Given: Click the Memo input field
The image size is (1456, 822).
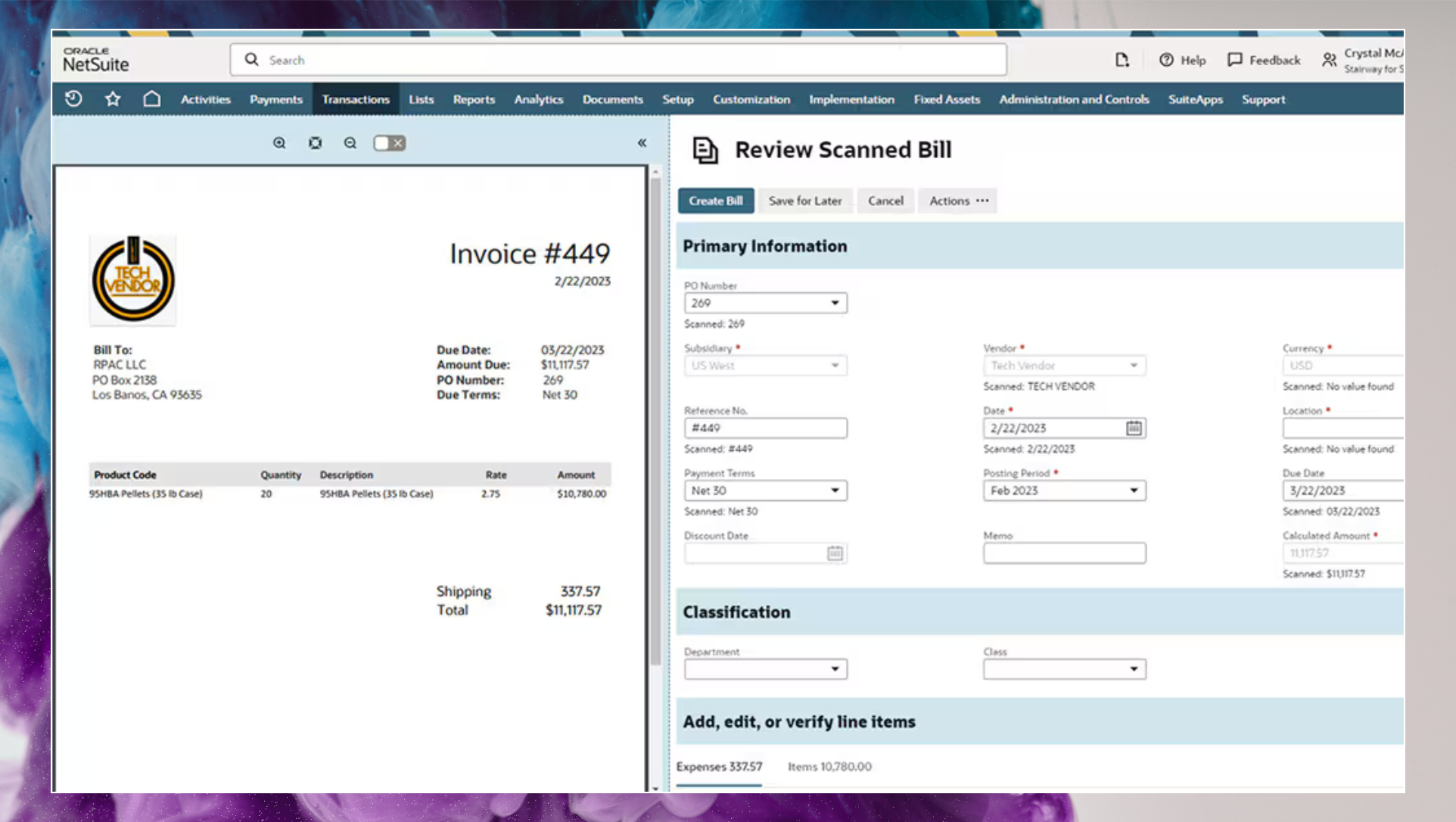Looking at the screenshot, I should (1065, 553).
